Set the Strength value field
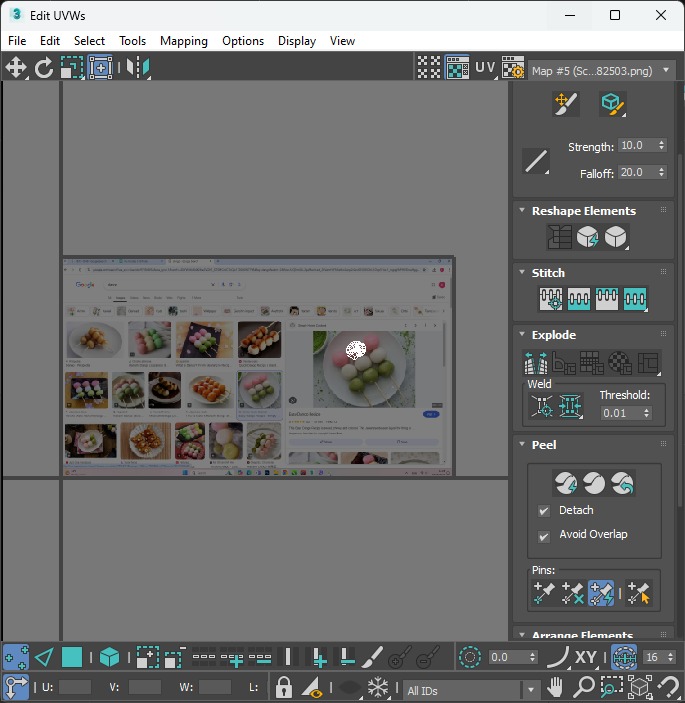 tap(637, 145)
